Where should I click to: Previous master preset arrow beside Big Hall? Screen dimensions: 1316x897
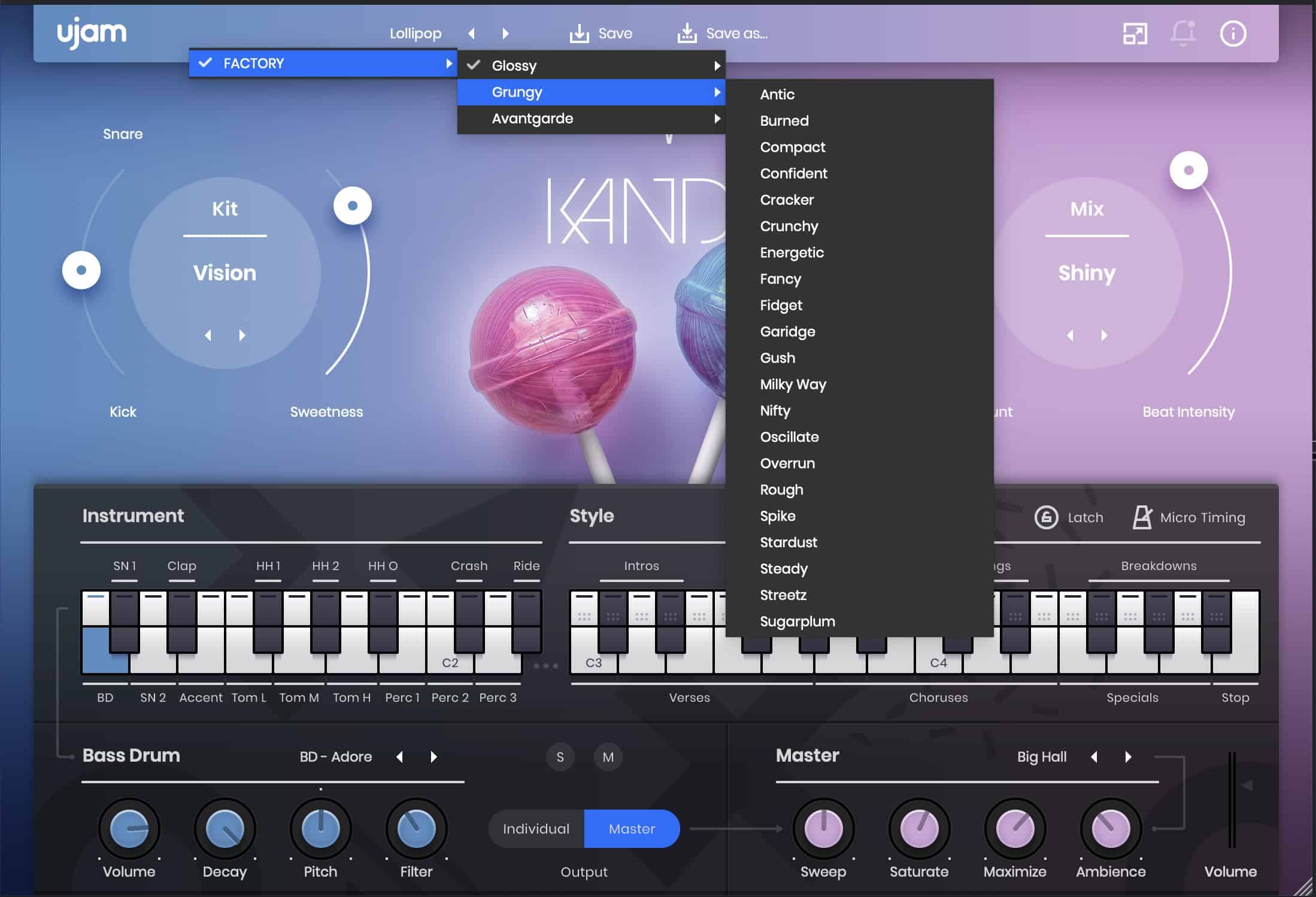click(x=1094, y=757)
